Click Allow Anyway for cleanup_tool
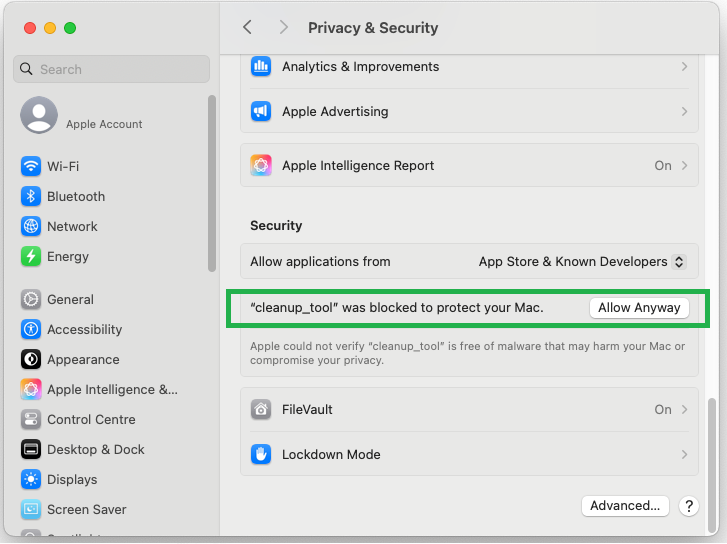The height and width of the screenshot is (544, 727). click(639, 308)
